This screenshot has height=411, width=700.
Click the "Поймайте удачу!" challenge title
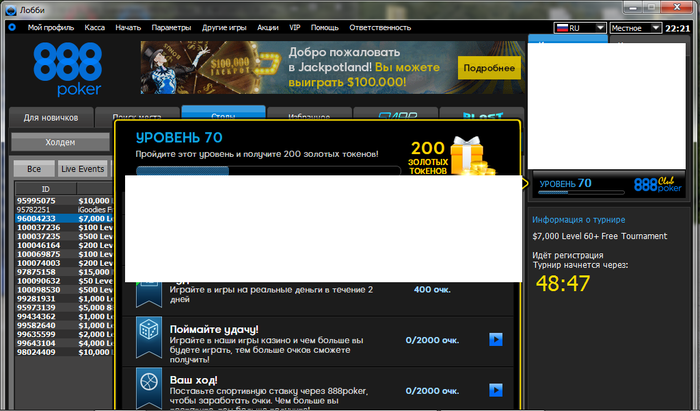(x=214, y=329)
